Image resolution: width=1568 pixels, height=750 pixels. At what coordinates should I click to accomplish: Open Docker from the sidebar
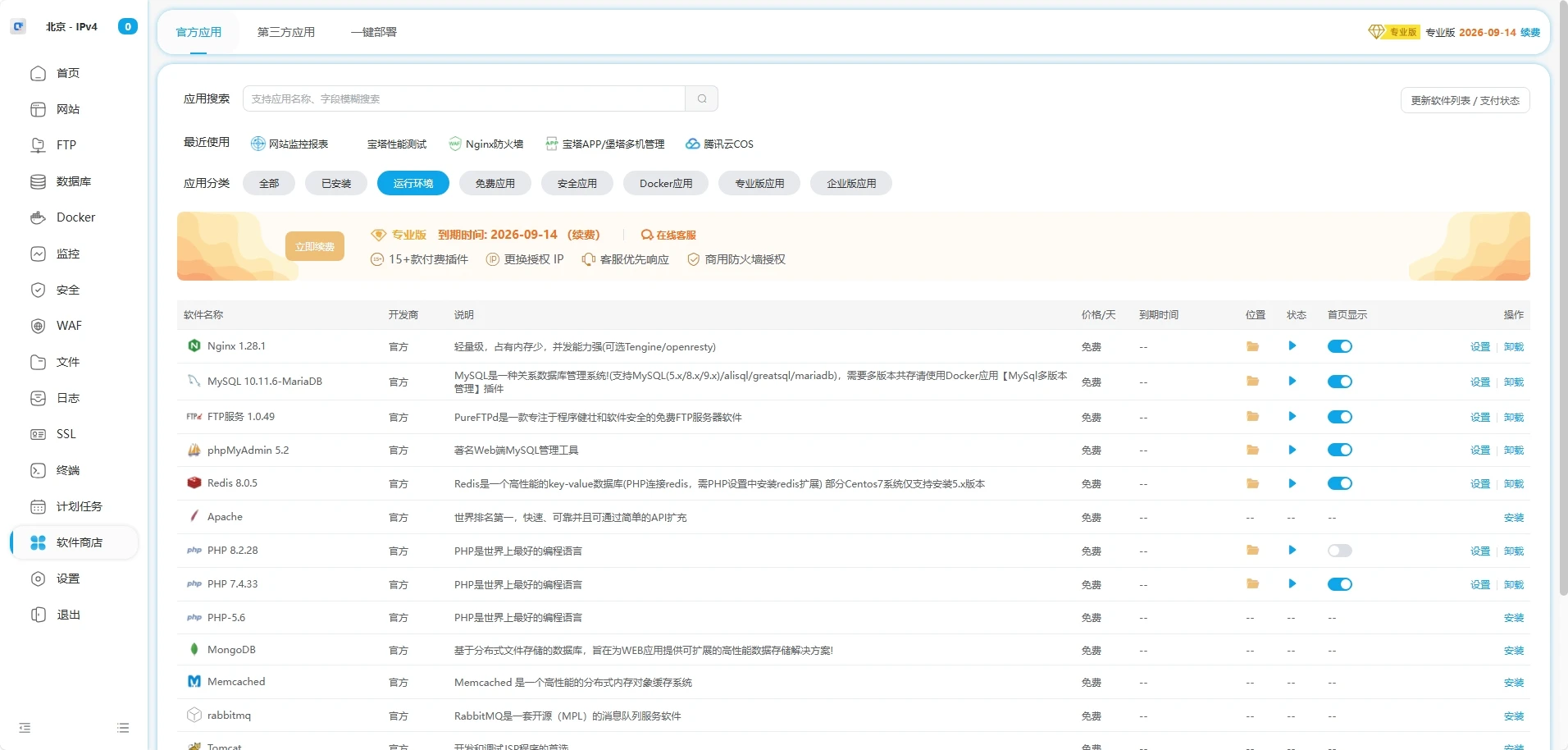pyautogui.click(x=75, y=217)
